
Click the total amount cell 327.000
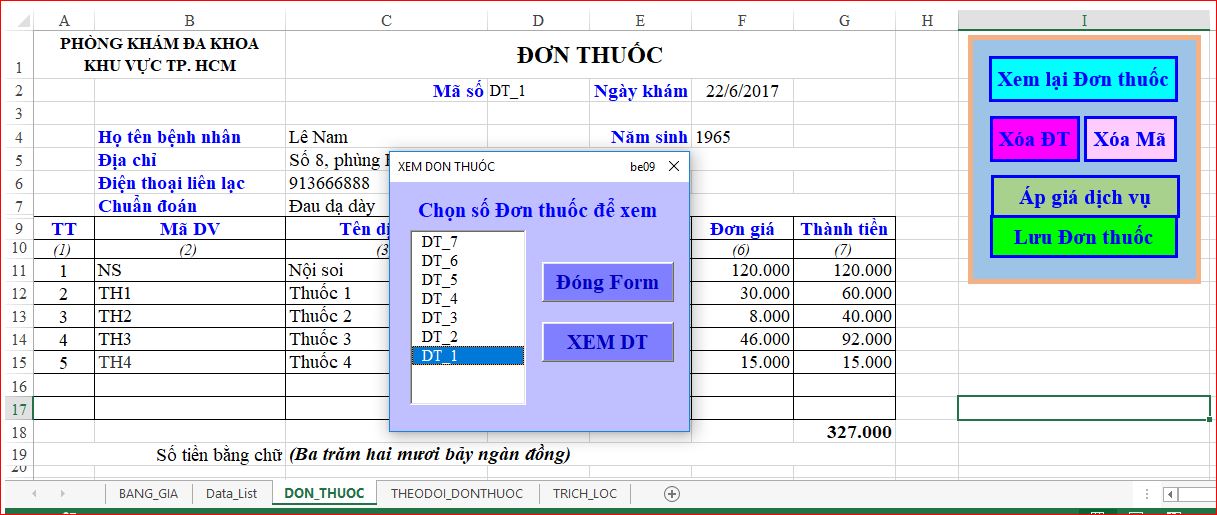coord(844,432)
